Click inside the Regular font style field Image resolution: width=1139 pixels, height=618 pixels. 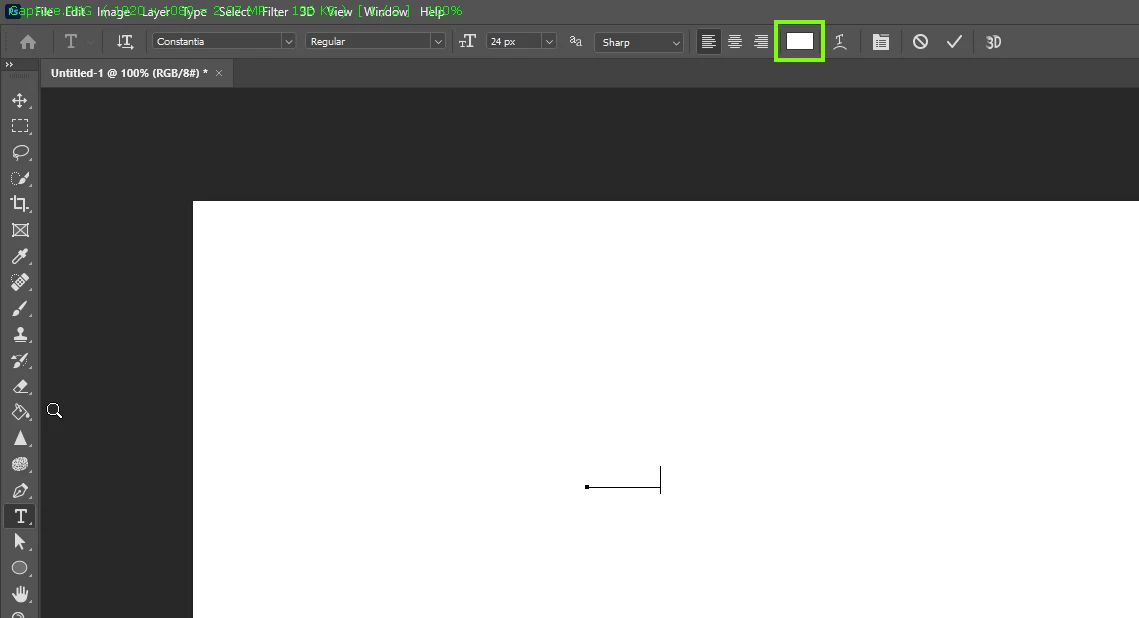point(368,42)
